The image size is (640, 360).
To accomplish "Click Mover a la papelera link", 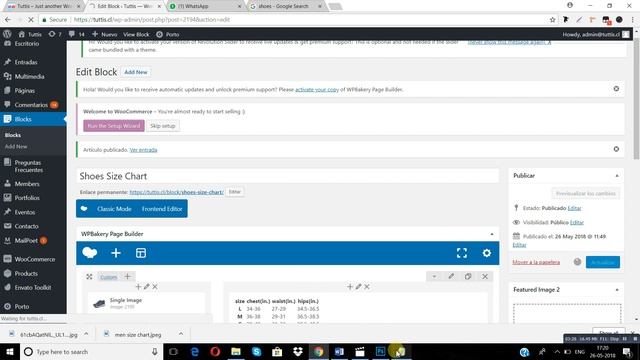I will tap(536, 262).
